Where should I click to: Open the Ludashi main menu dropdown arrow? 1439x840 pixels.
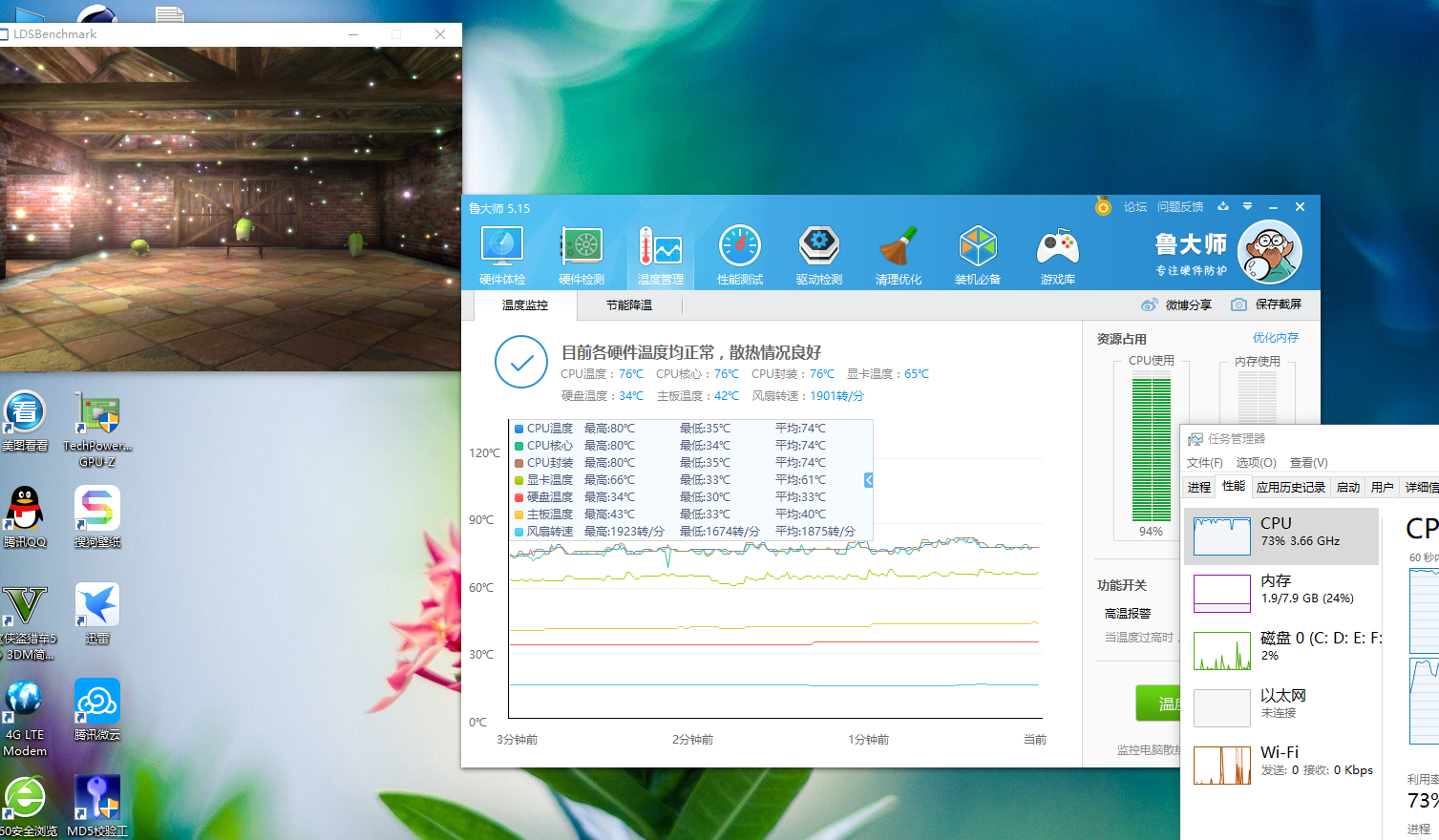coord(1247,206)
